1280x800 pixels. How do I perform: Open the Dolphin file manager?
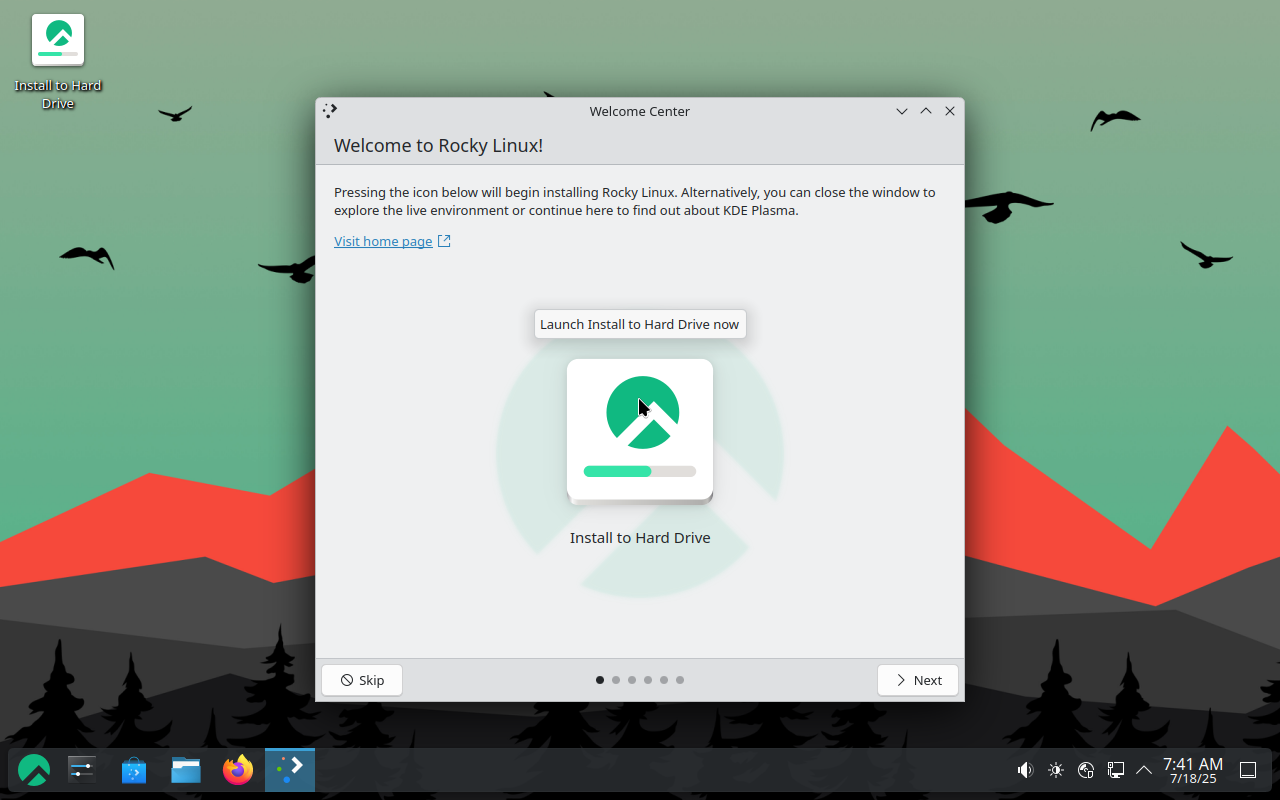pyautogui.click(x=186, y=770)
